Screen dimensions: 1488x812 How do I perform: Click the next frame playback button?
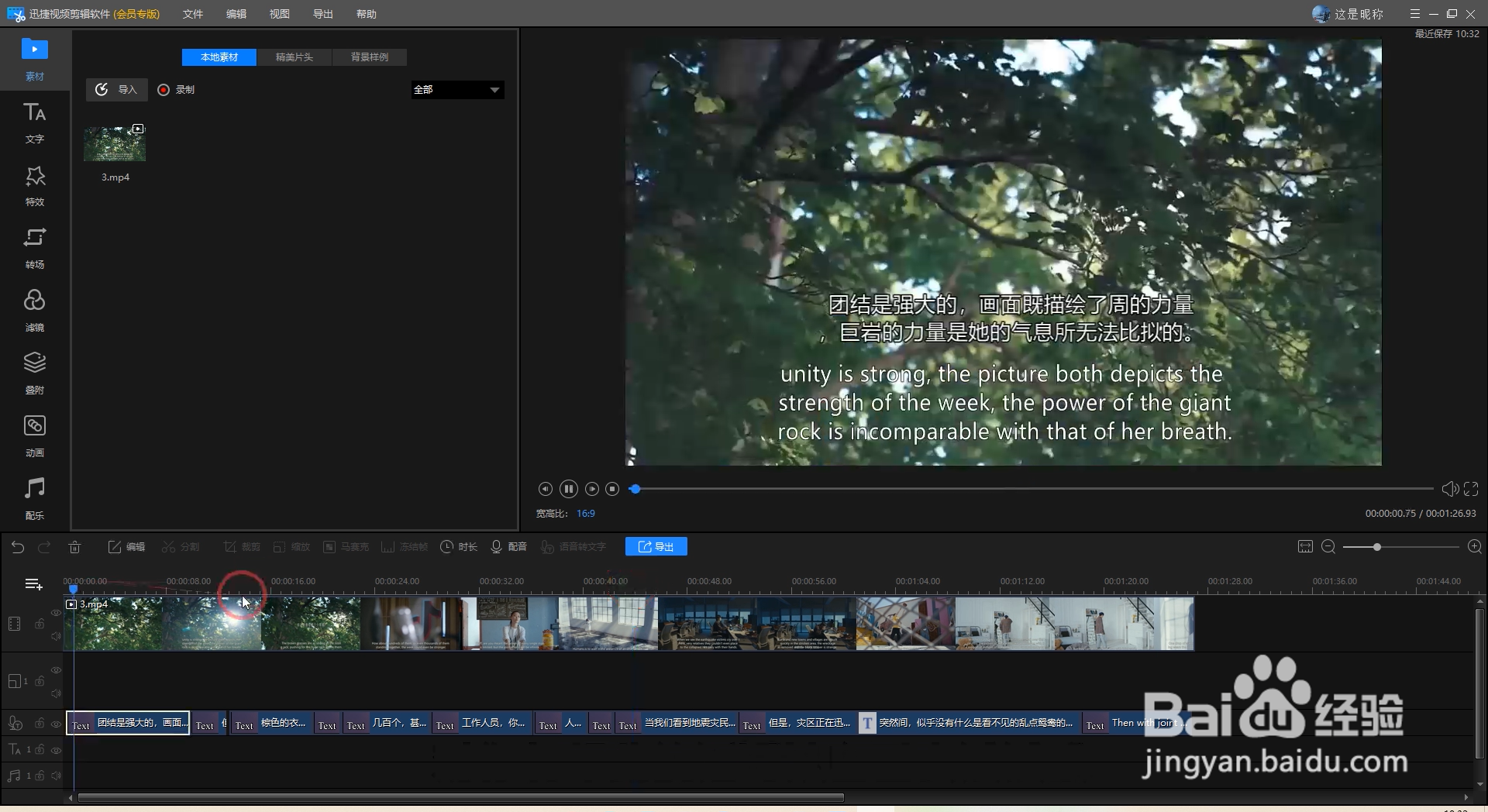point(592,489)
